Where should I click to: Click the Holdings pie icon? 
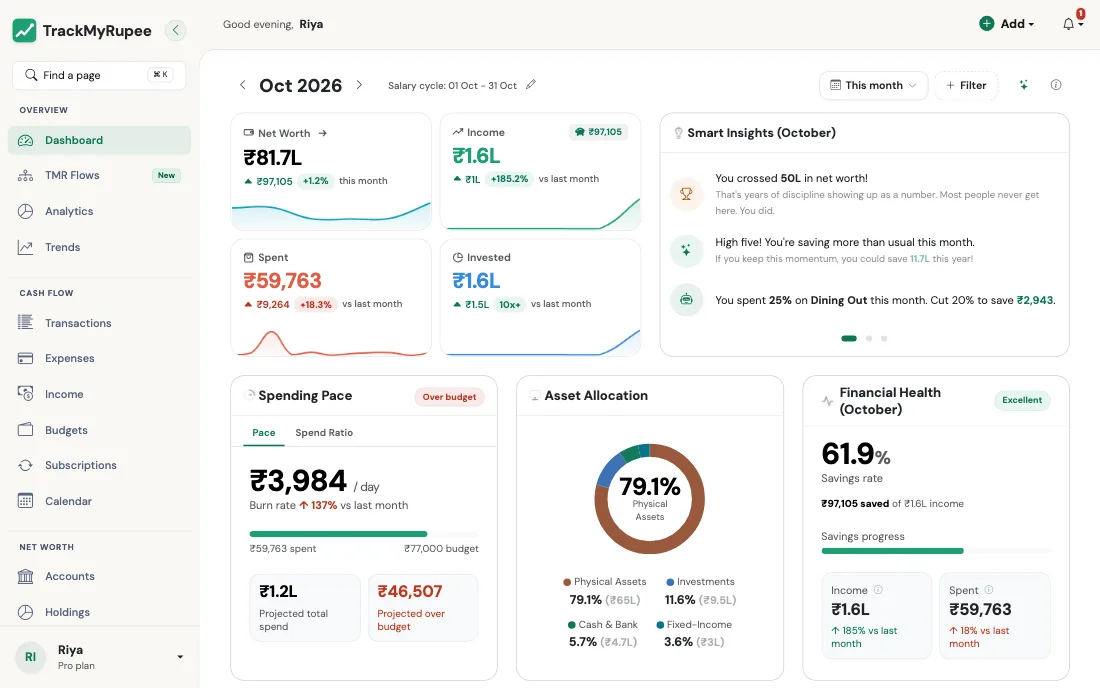(25, 612)
